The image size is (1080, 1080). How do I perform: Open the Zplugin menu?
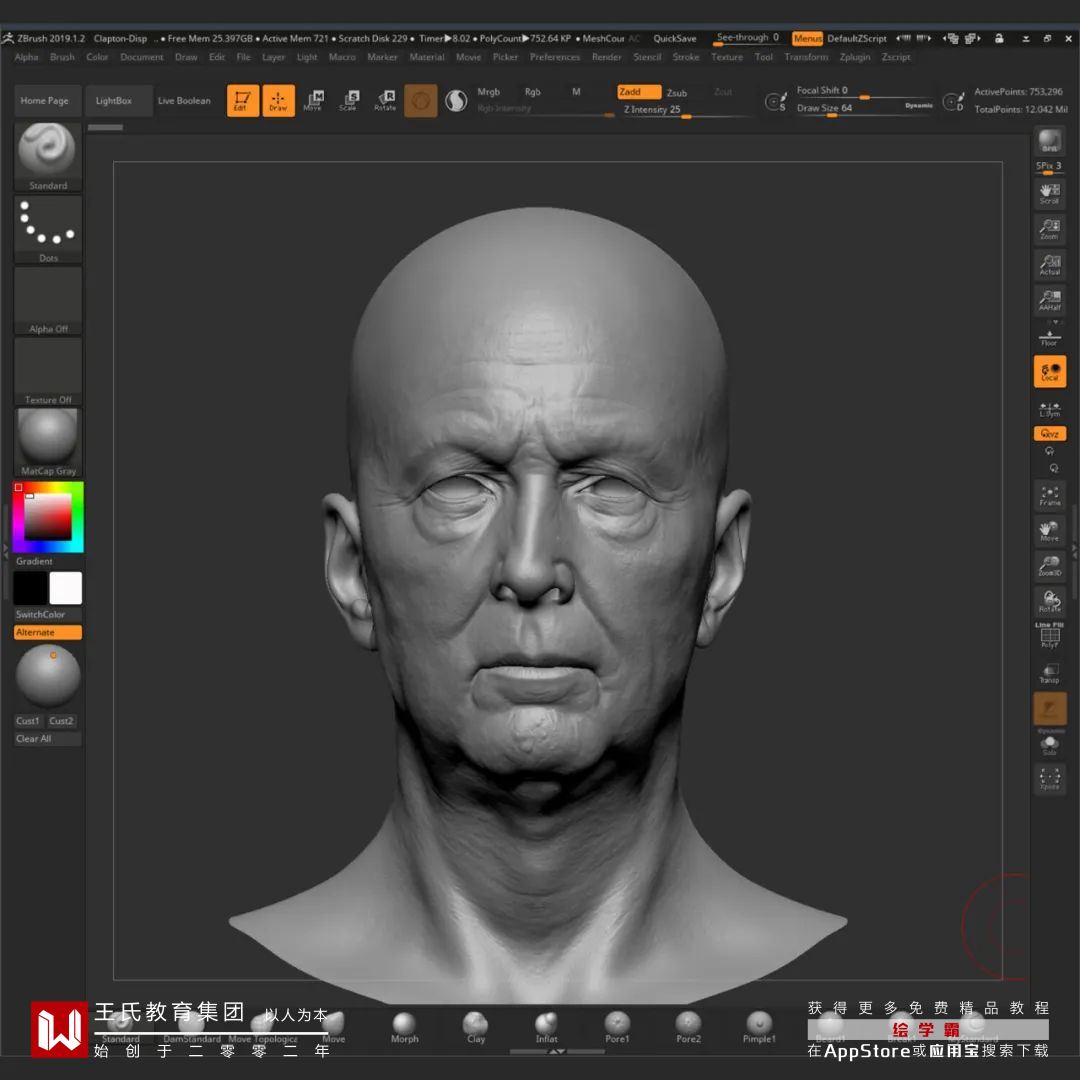click(x=855, y=57)
